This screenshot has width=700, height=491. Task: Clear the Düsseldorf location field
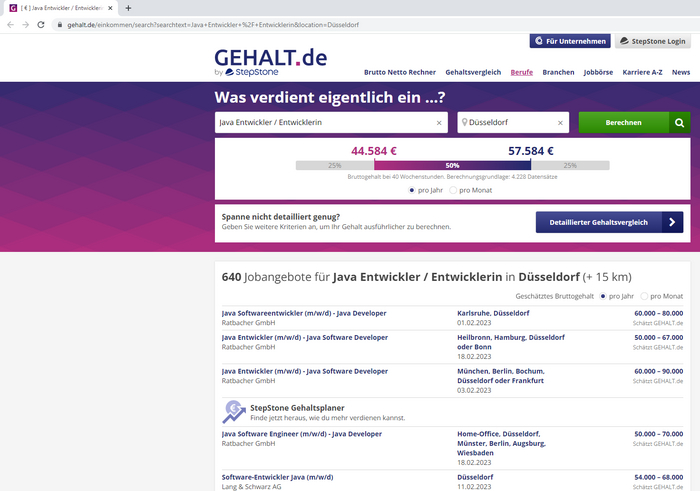tap(560, 123)
